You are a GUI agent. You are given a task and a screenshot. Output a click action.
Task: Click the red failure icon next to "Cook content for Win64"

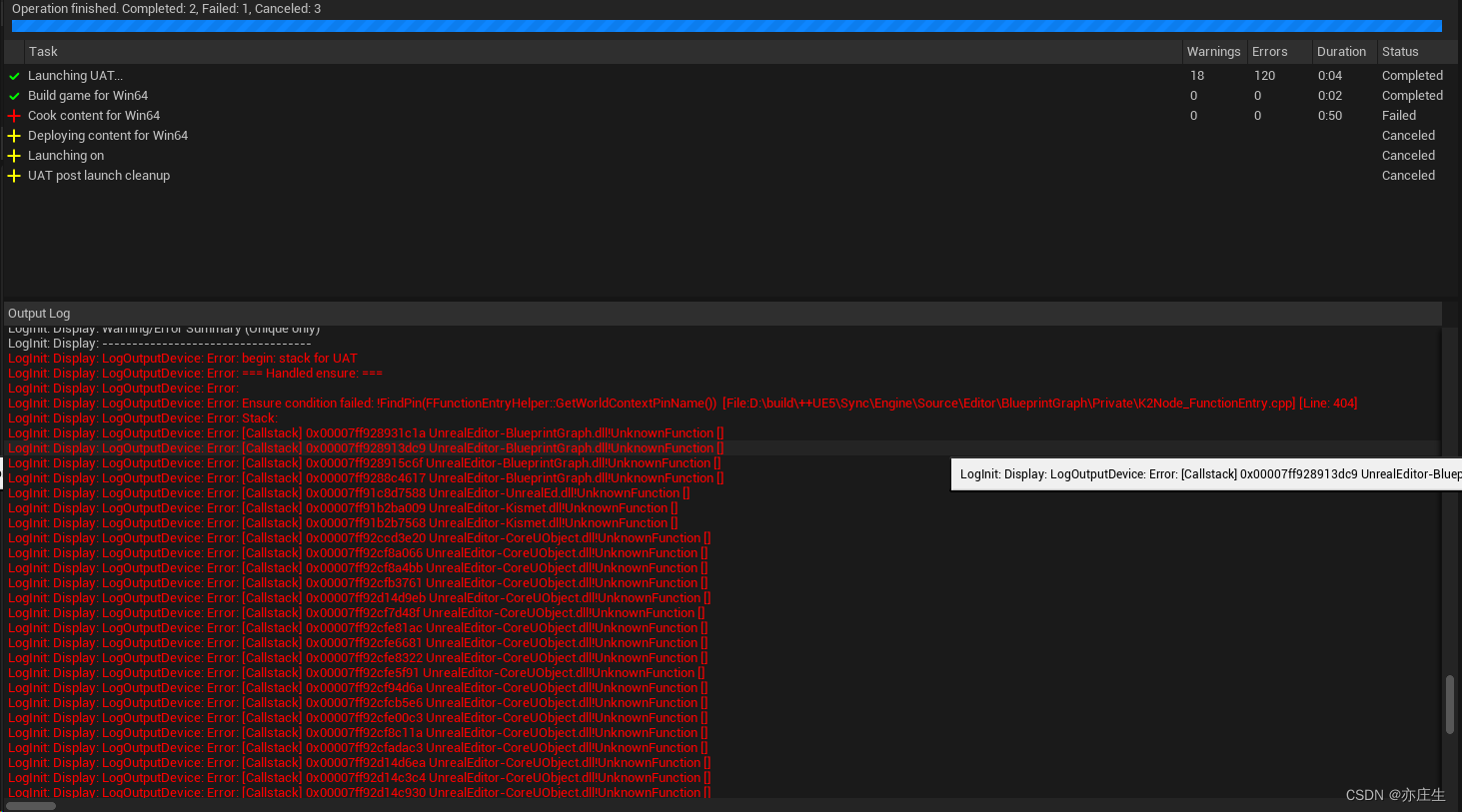click(x=14, y=115)
